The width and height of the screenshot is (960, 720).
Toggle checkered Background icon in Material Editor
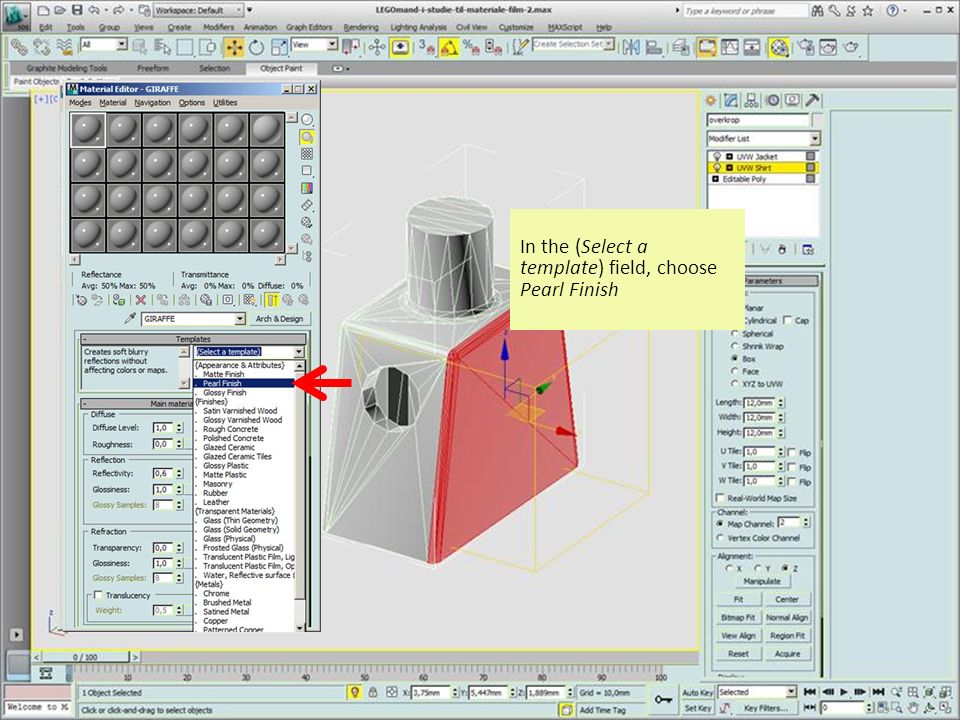point(307,154)
